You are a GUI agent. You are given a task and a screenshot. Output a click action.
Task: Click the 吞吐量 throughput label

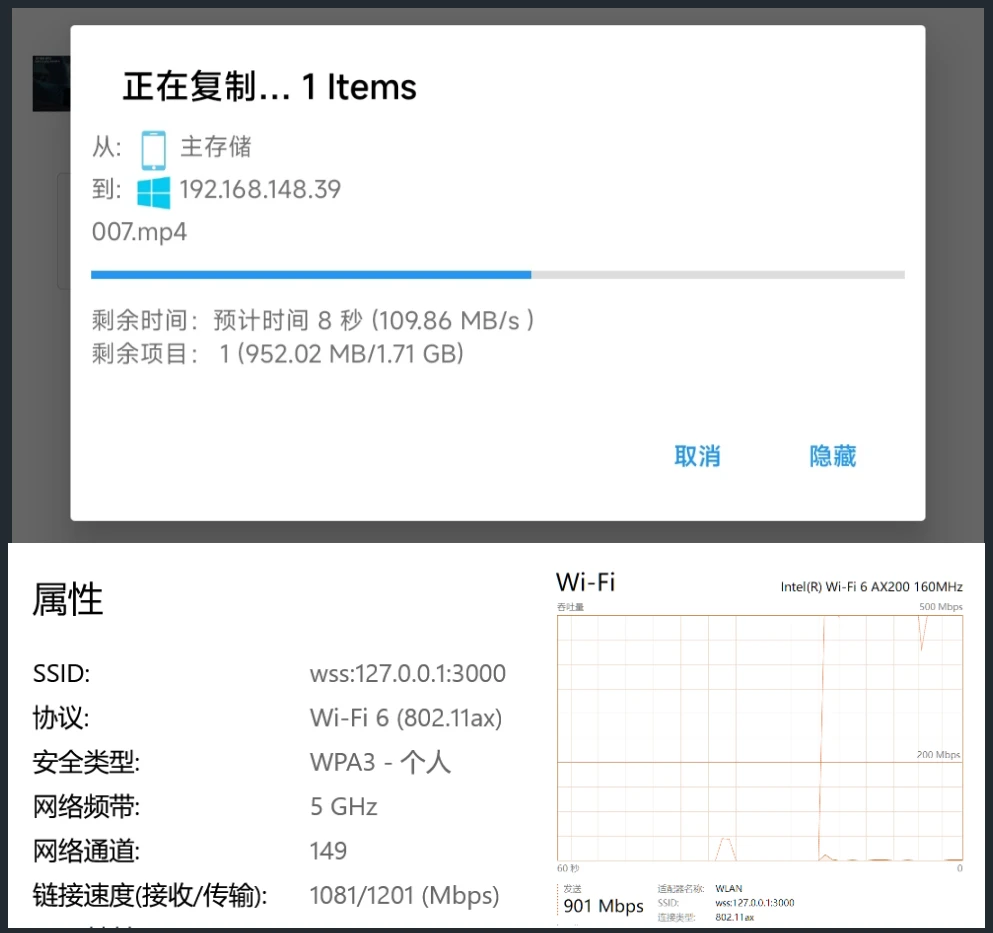pyautogui.click(x=571, y=607)
